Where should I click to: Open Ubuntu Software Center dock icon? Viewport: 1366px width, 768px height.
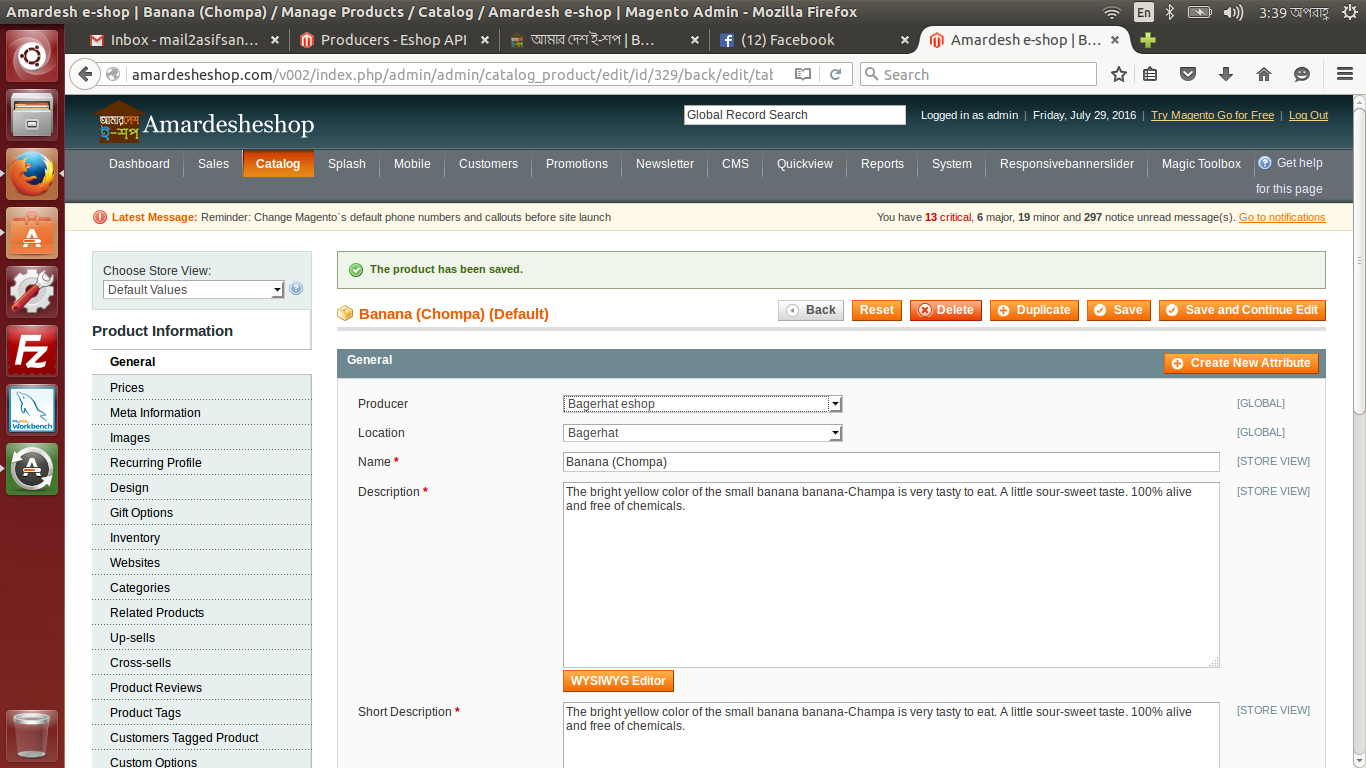[x=33, y=233]
